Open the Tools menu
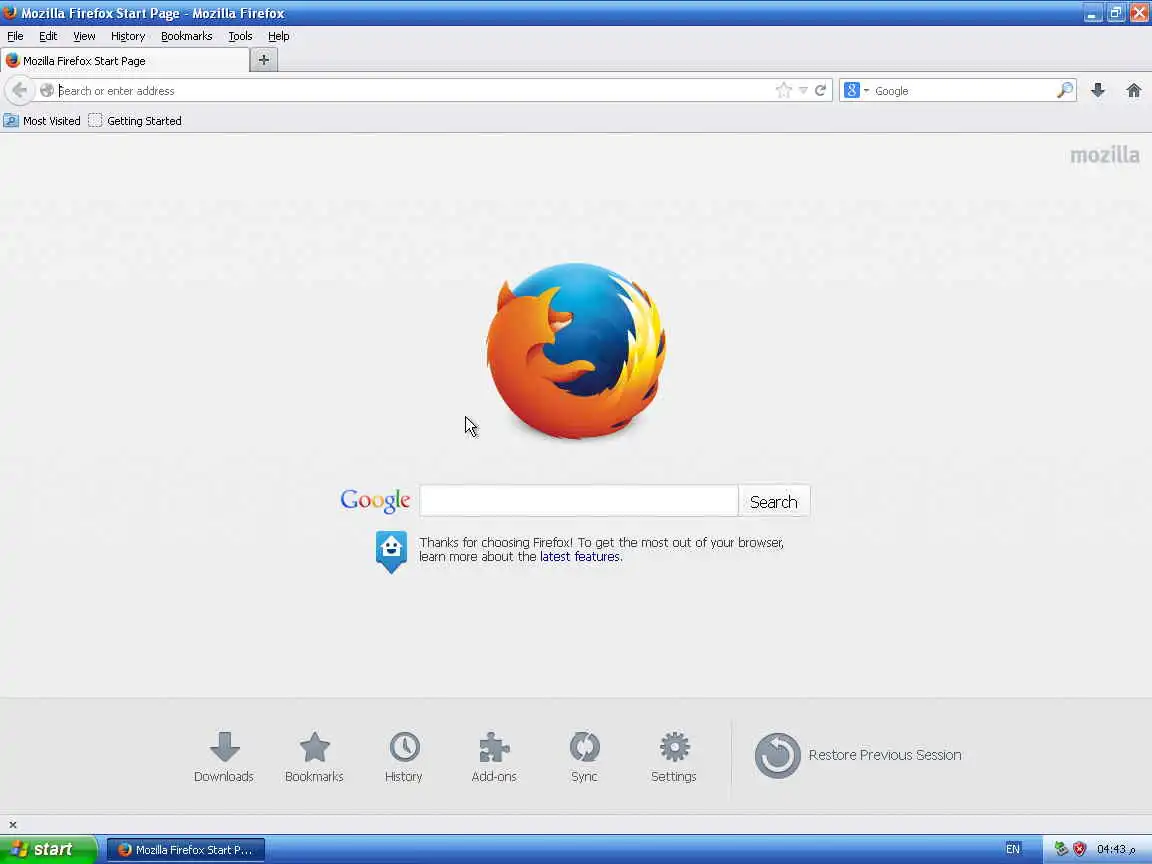The height and width of the screenshot is (864, 1152). pyautogui.click(x=240, y=36)
